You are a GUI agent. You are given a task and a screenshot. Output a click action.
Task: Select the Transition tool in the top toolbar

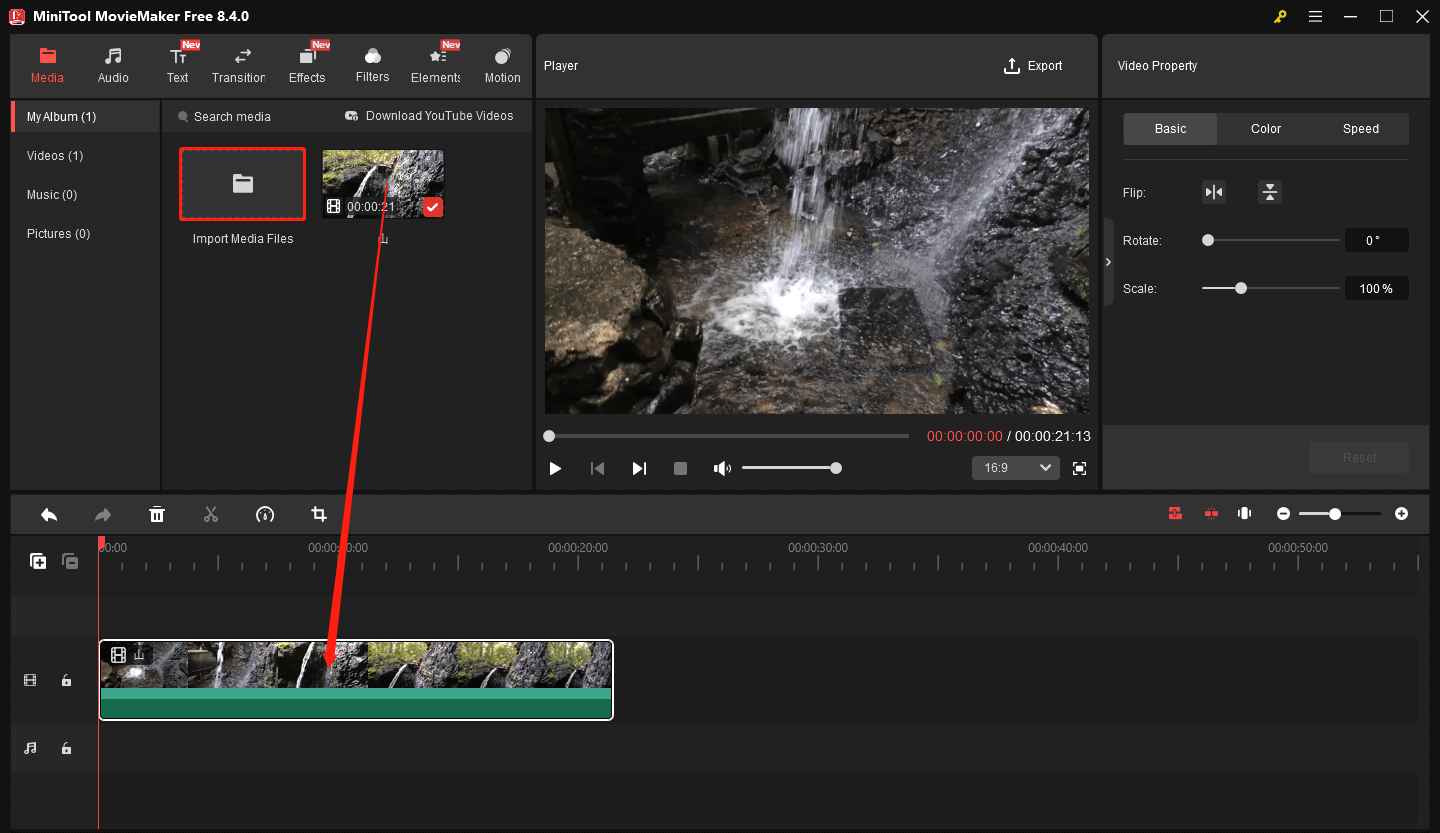[239, 64]
